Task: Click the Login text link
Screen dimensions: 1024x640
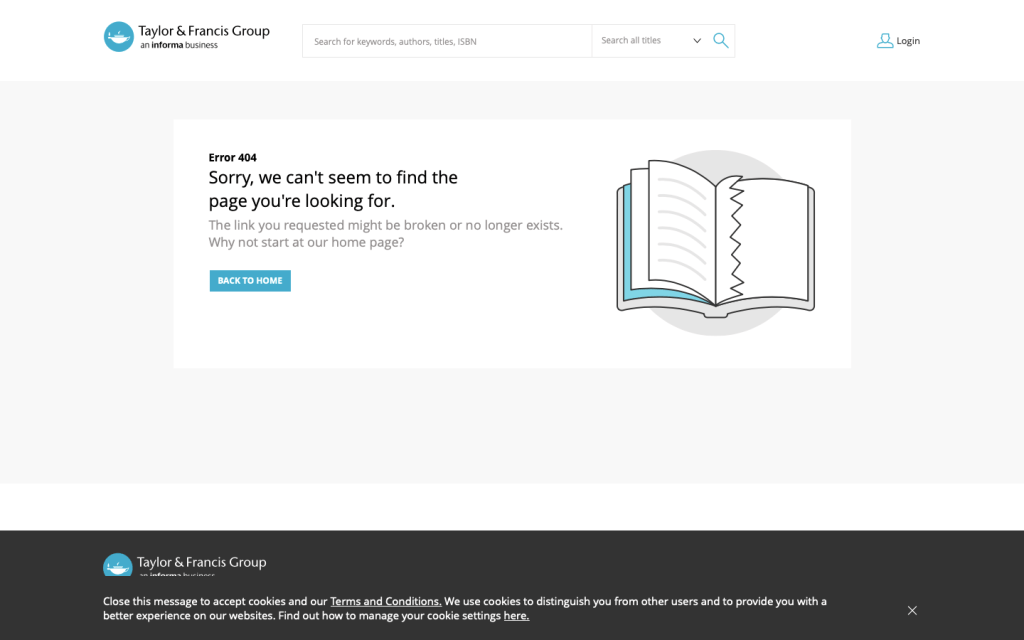Action: (x=908, y=41)
